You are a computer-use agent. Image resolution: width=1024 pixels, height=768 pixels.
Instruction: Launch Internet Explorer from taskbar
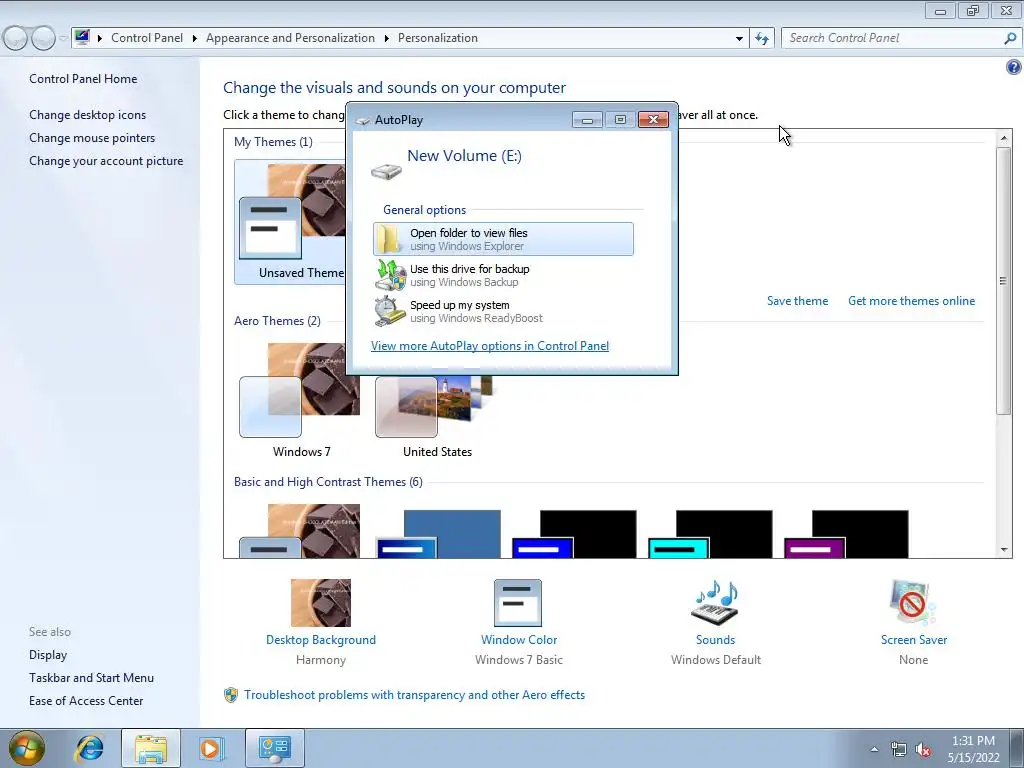(89, 748)
